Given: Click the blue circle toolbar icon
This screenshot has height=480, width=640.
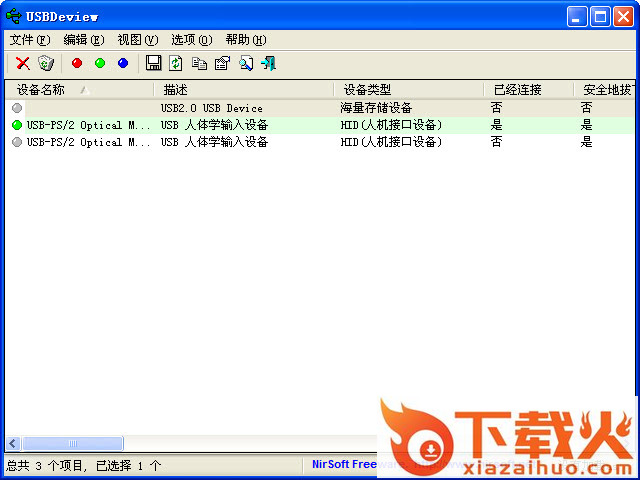Looking at the screenshot, I should tap(123, 63).
